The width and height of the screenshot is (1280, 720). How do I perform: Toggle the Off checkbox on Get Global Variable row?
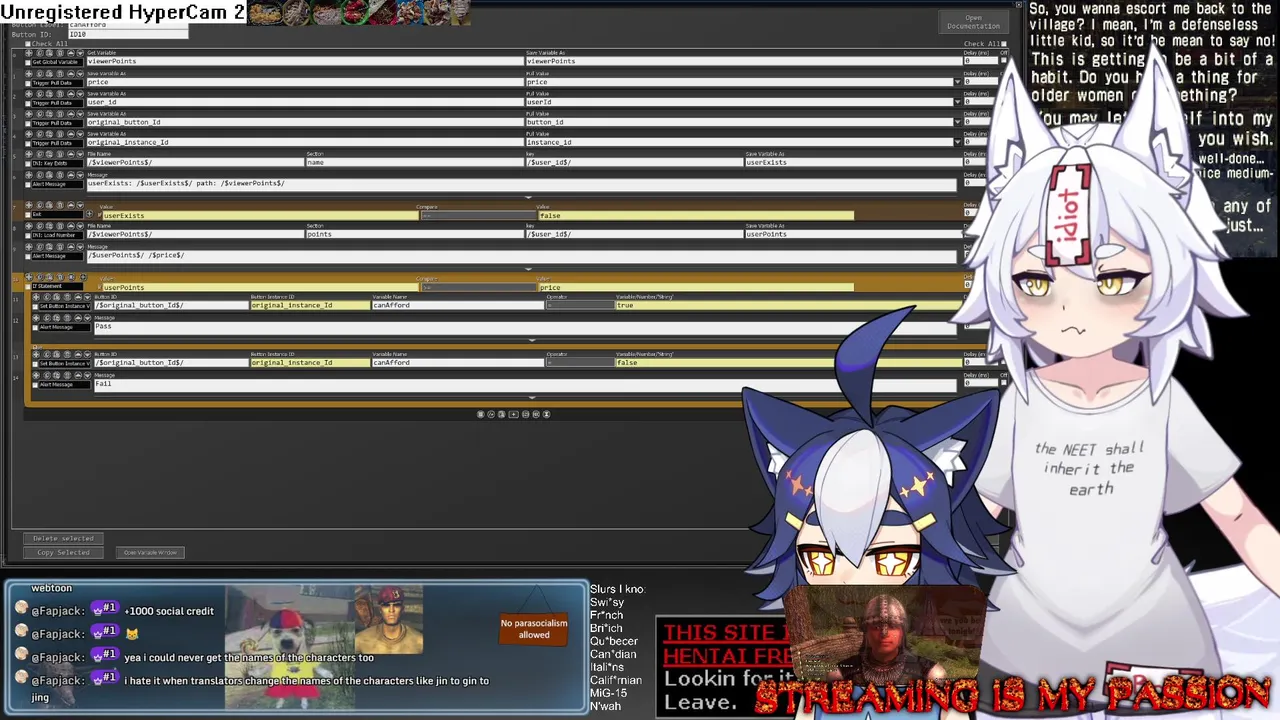1003,60
